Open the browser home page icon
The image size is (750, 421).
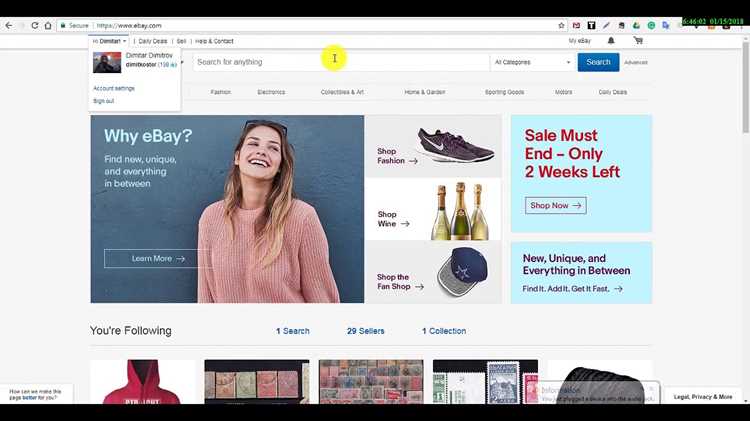[x=48, y=25]
